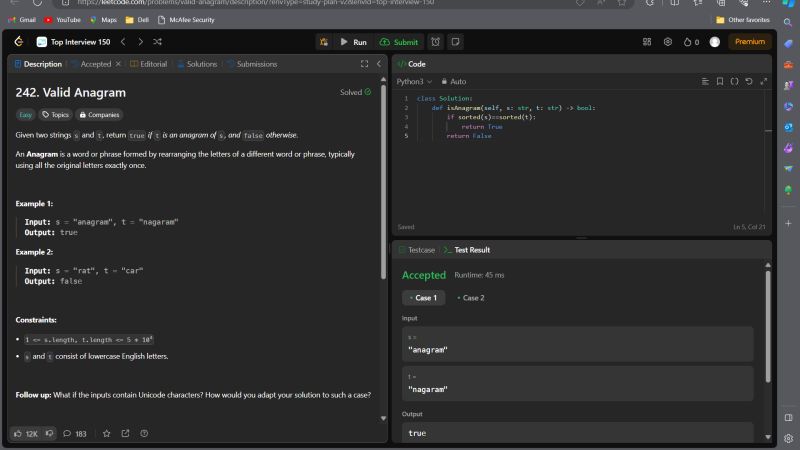
Task: Open the 183 comments
Action: tap(74, 433)
